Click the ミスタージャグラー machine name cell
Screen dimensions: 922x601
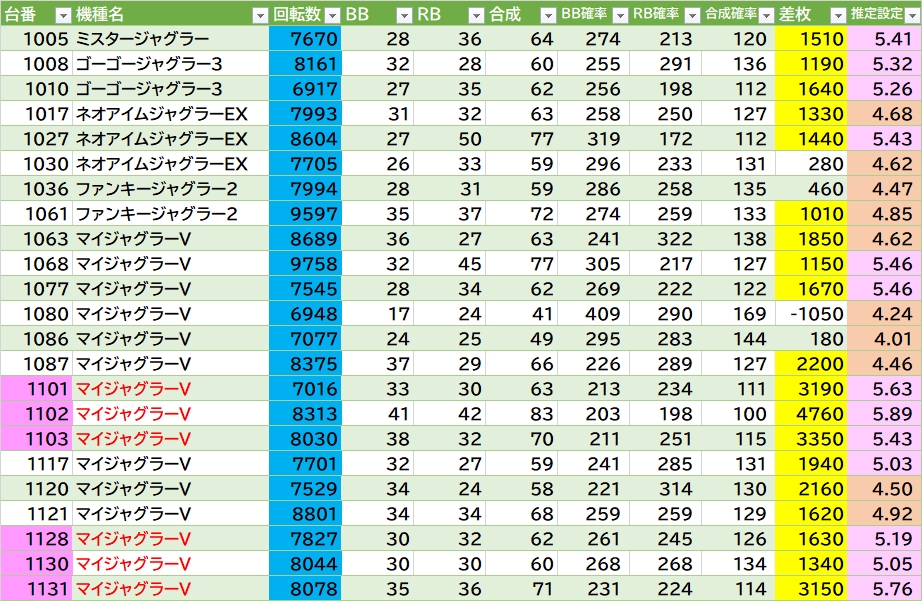(x=170, y=39)
